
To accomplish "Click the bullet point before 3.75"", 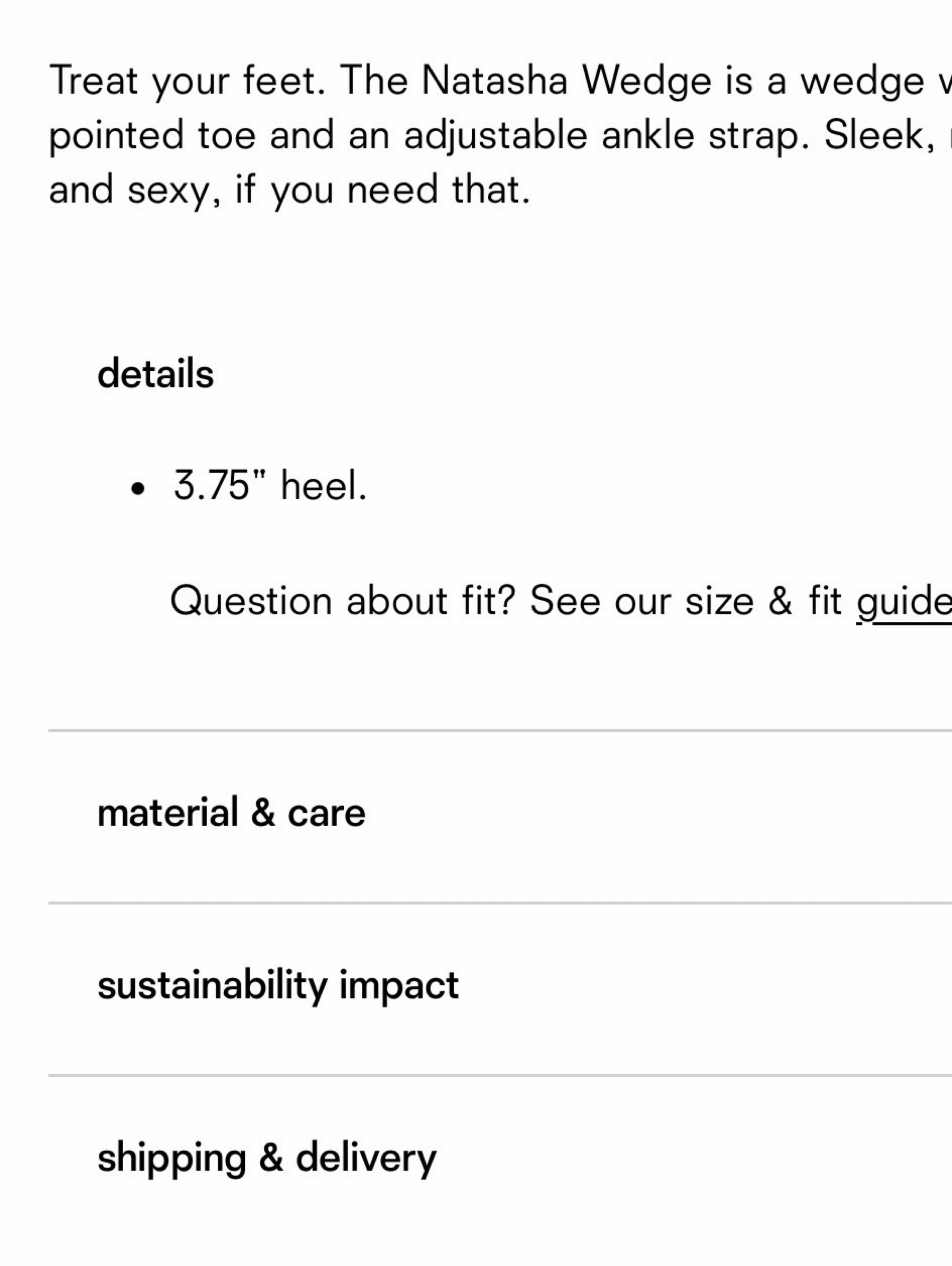I will 138,489.
